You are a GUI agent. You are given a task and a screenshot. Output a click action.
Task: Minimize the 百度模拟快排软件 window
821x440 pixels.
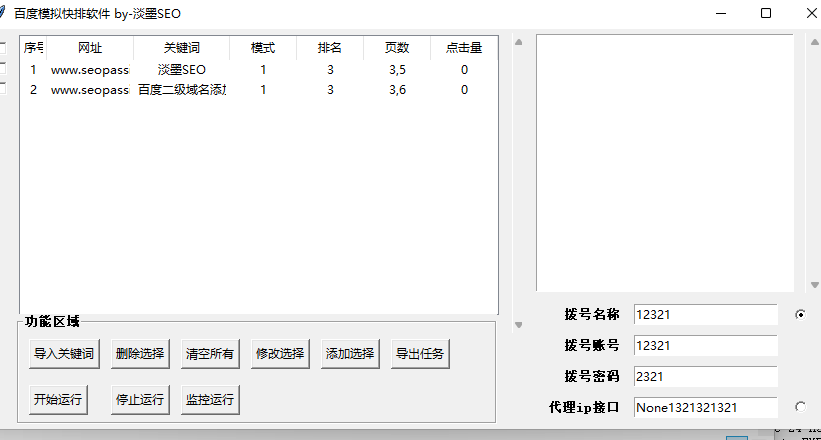click(x=720, y=14)
